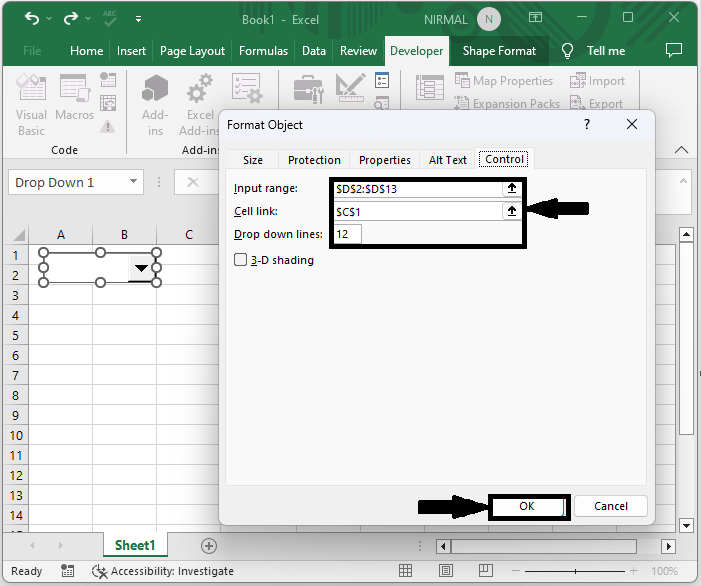The image size is (701, 586).
Task: Open Customize Quick Access Toolbar menu
Action: (139, 19)
